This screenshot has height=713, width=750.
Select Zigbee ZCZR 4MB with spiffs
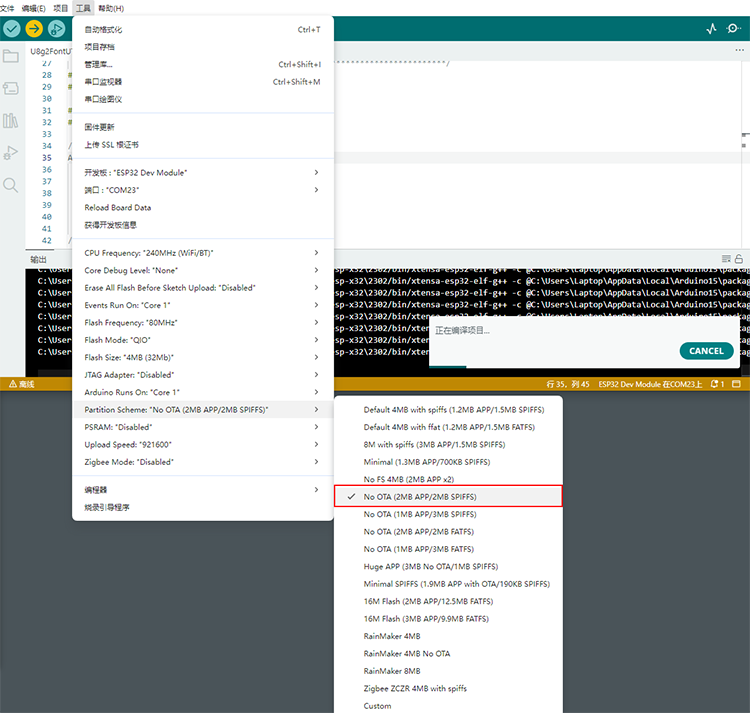point(448,688)
